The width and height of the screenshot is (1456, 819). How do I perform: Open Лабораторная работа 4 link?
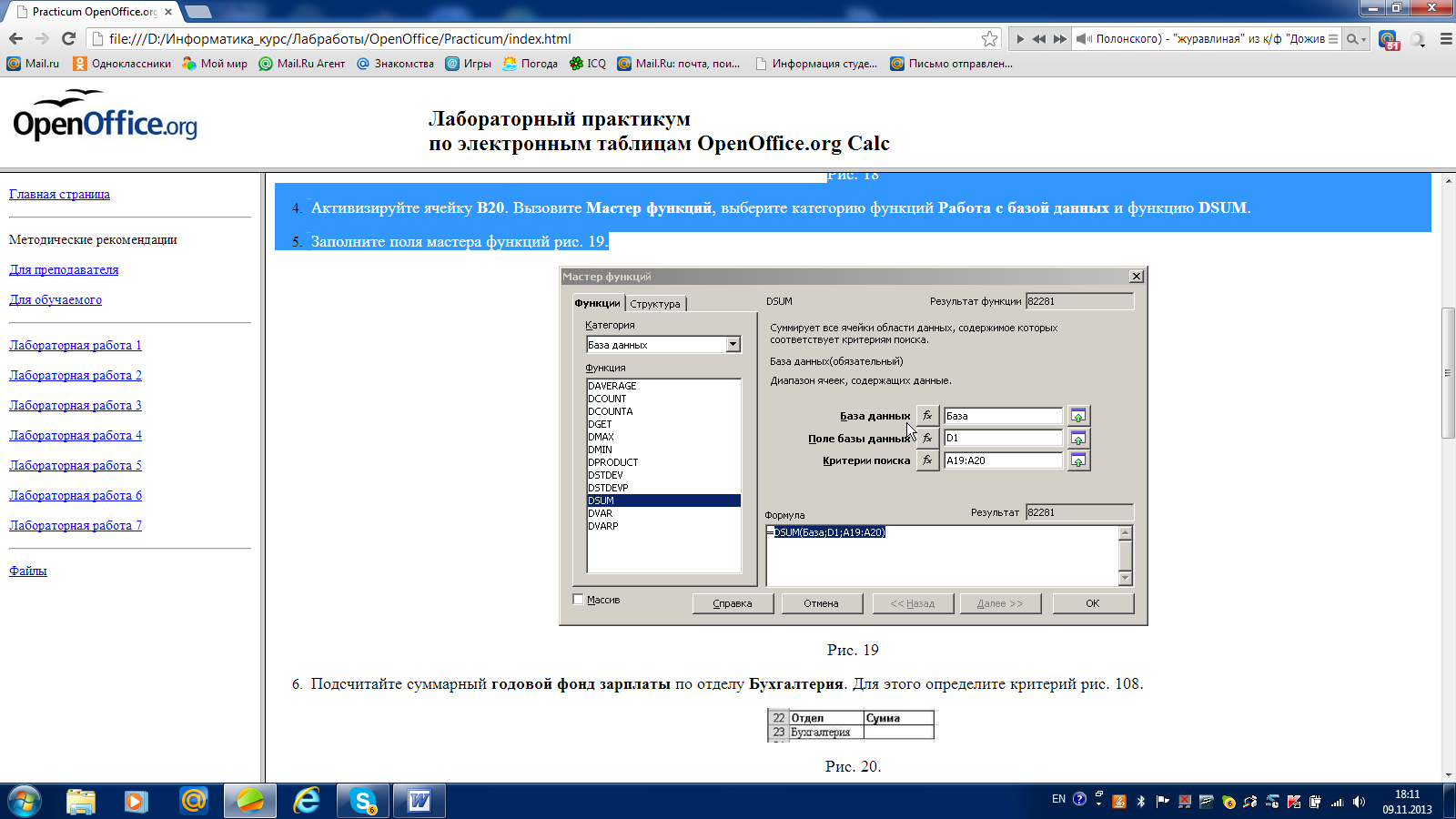pyautogui.click(x=76, y=435)
